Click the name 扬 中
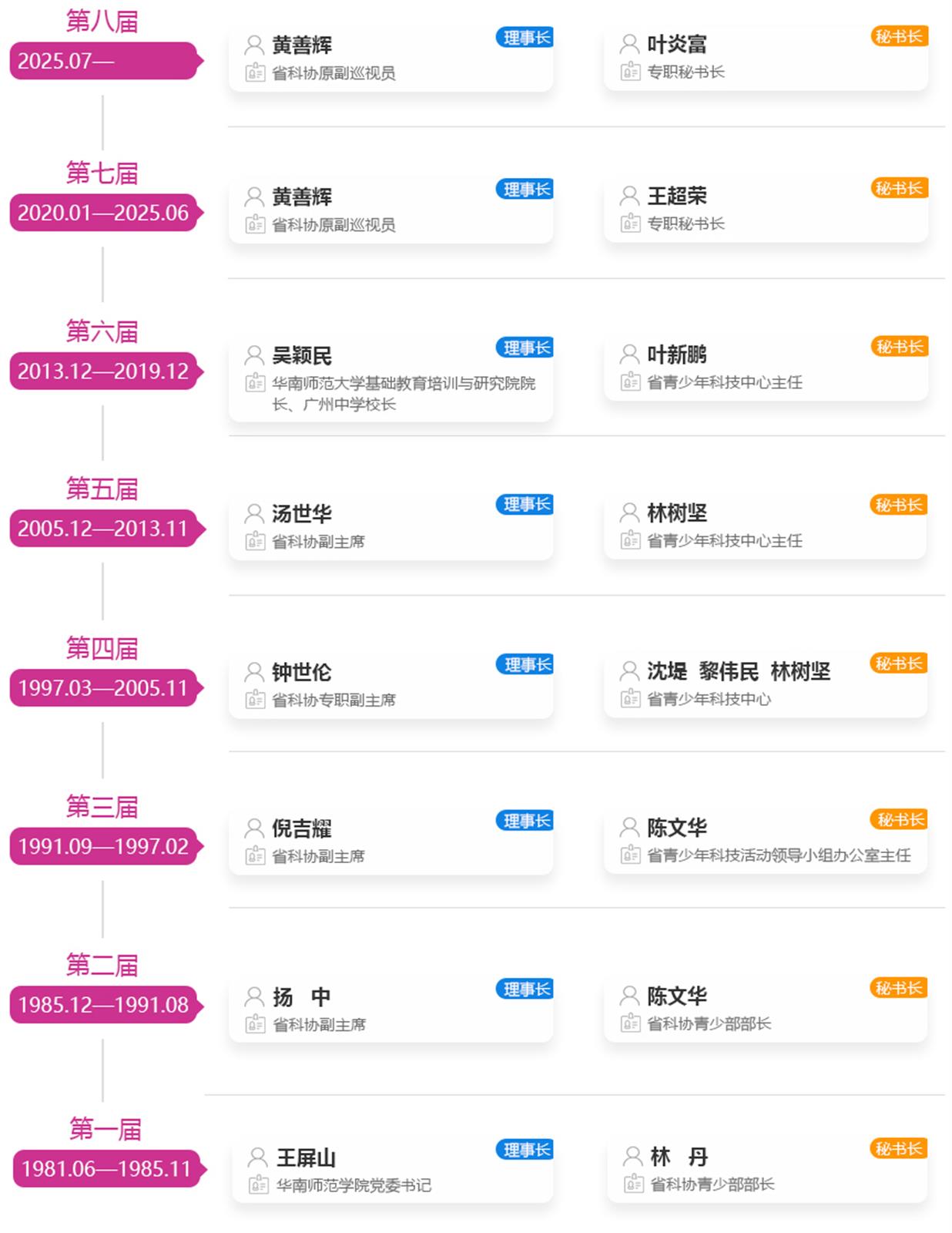This screenshot has width=952, height=1233. pyautogui.click(x=302, y=997)
